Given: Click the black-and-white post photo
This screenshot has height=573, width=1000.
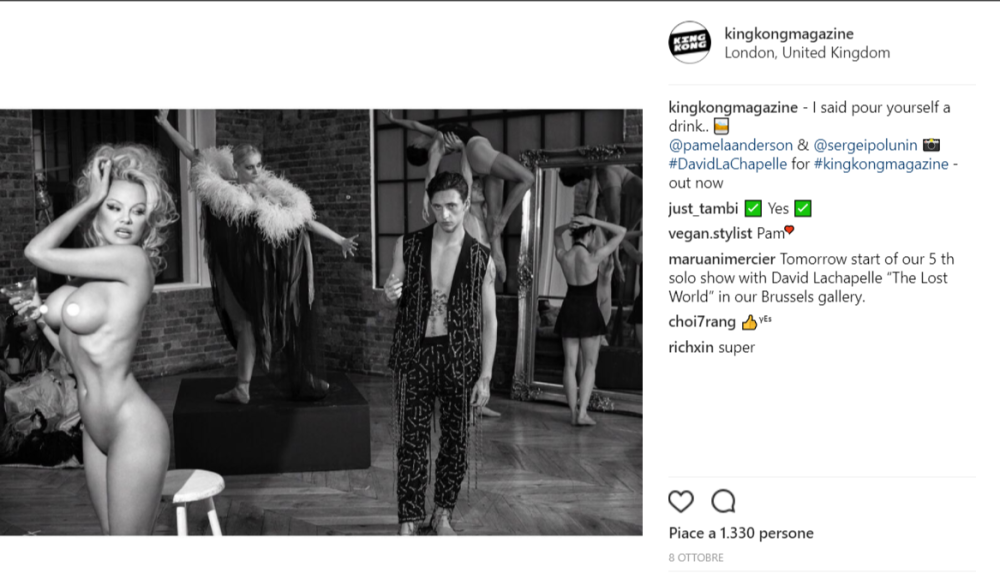Looking at the screenshot, I should 321,321.
